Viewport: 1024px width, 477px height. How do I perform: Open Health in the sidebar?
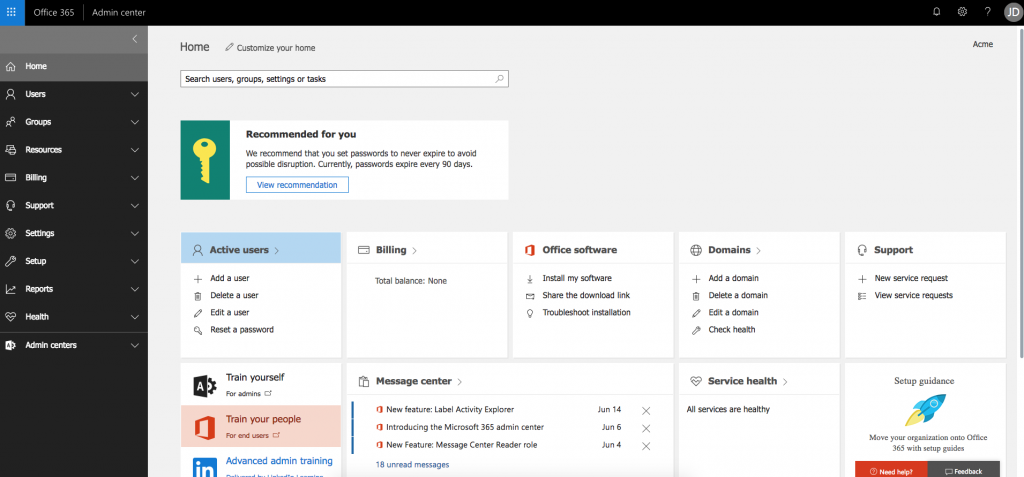[74, 317]
